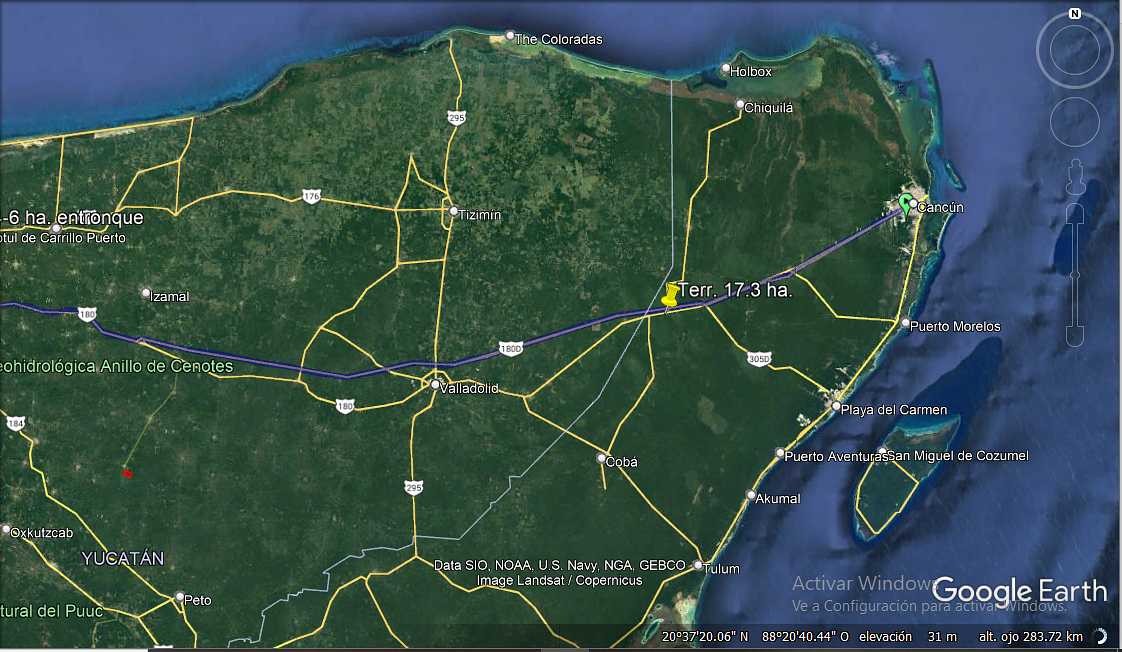Viewport: 1122px width, 652px height.
Task: Click the N compass north marker
Action: 1074,14
